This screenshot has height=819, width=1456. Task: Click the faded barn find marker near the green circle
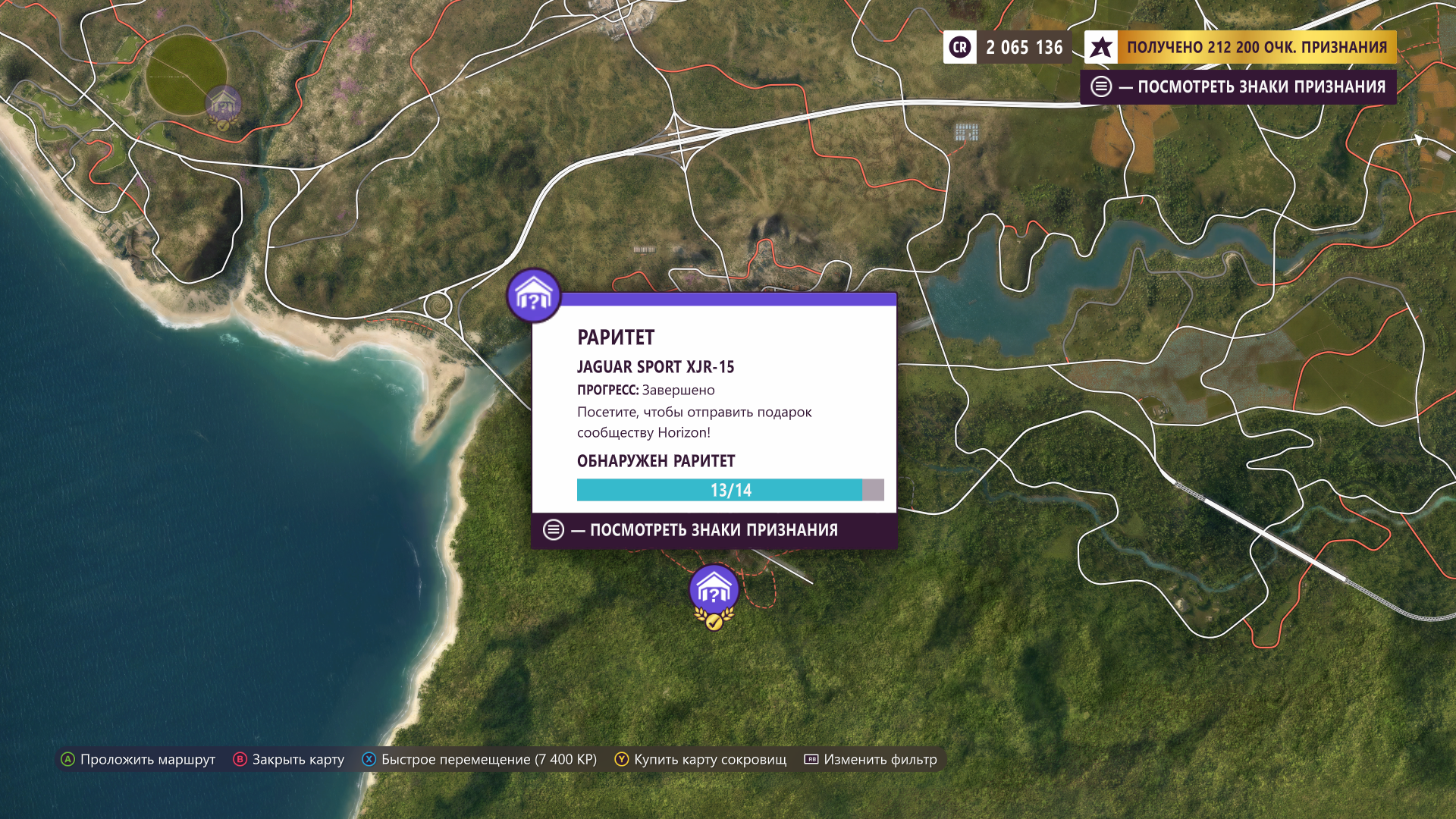click(223, 108)
